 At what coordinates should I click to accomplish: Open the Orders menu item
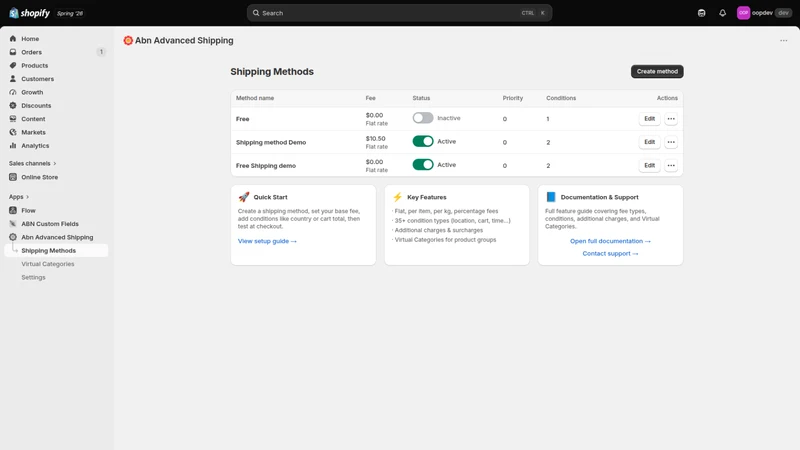click(56, 52)
